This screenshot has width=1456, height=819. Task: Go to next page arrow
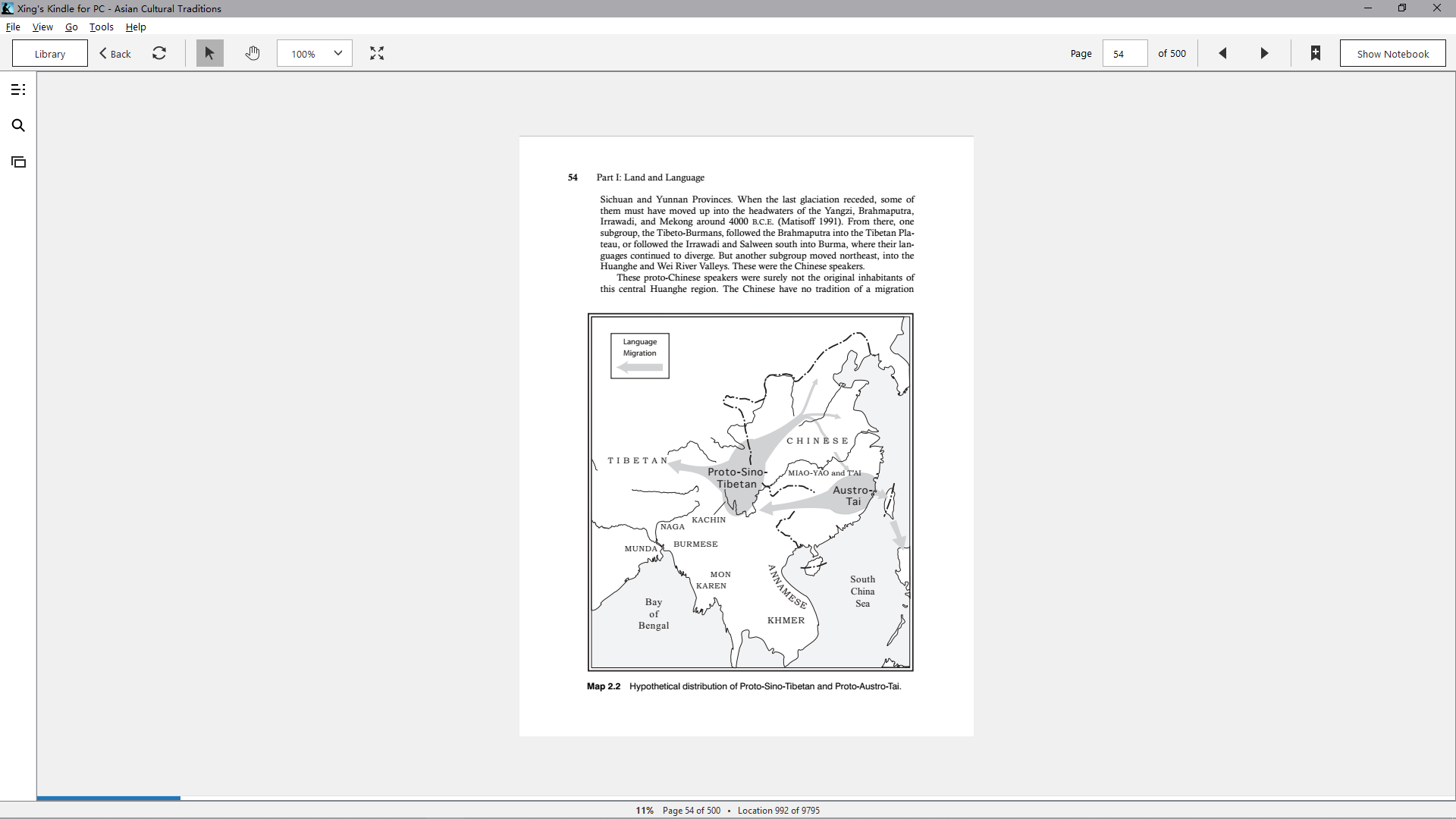click(1264, 53)
